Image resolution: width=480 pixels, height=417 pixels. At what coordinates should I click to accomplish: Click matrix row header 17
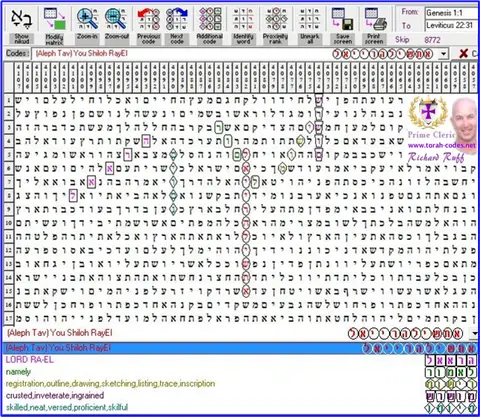[x=9, y=319]
